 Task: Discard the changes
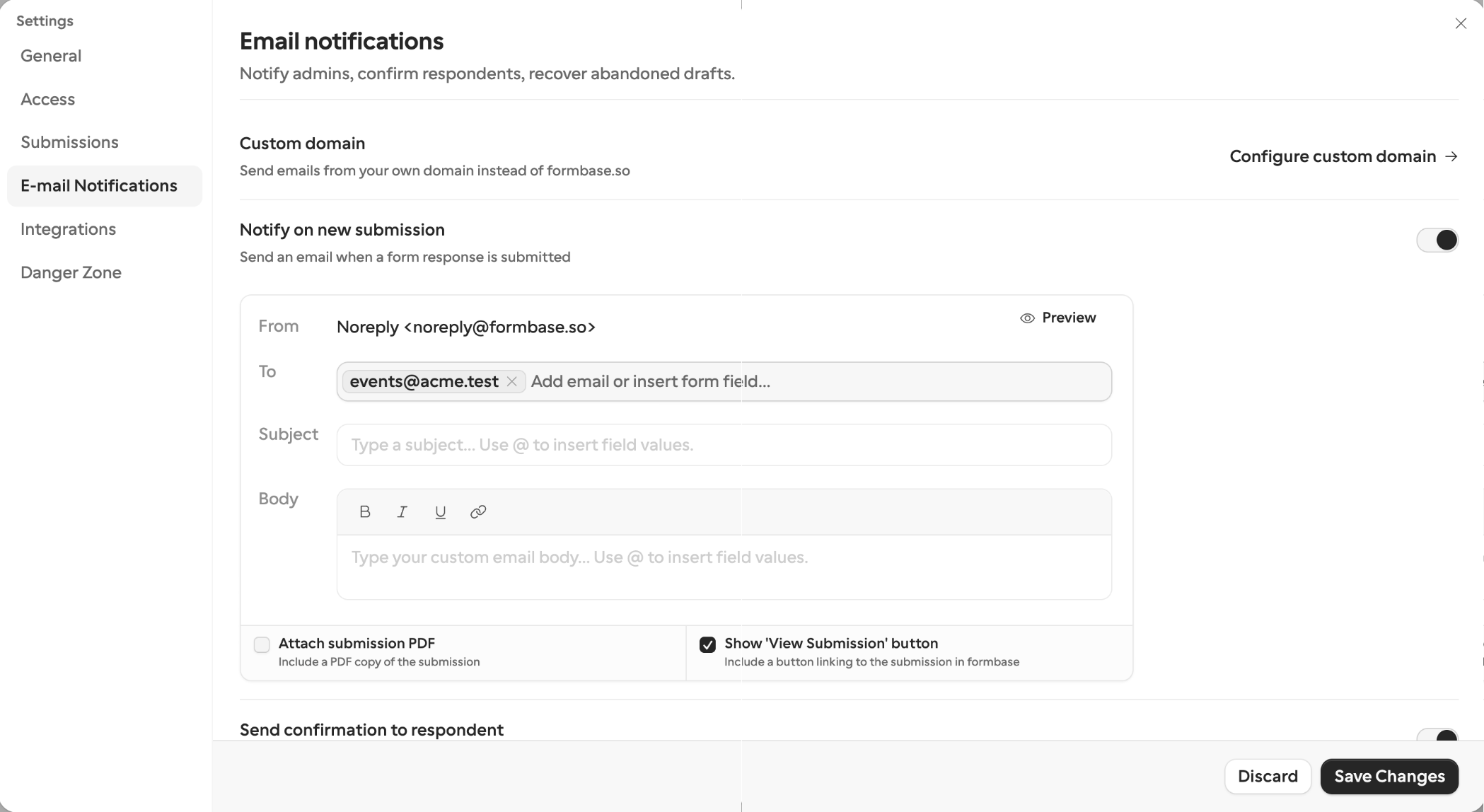click(x=1268, y=776)
